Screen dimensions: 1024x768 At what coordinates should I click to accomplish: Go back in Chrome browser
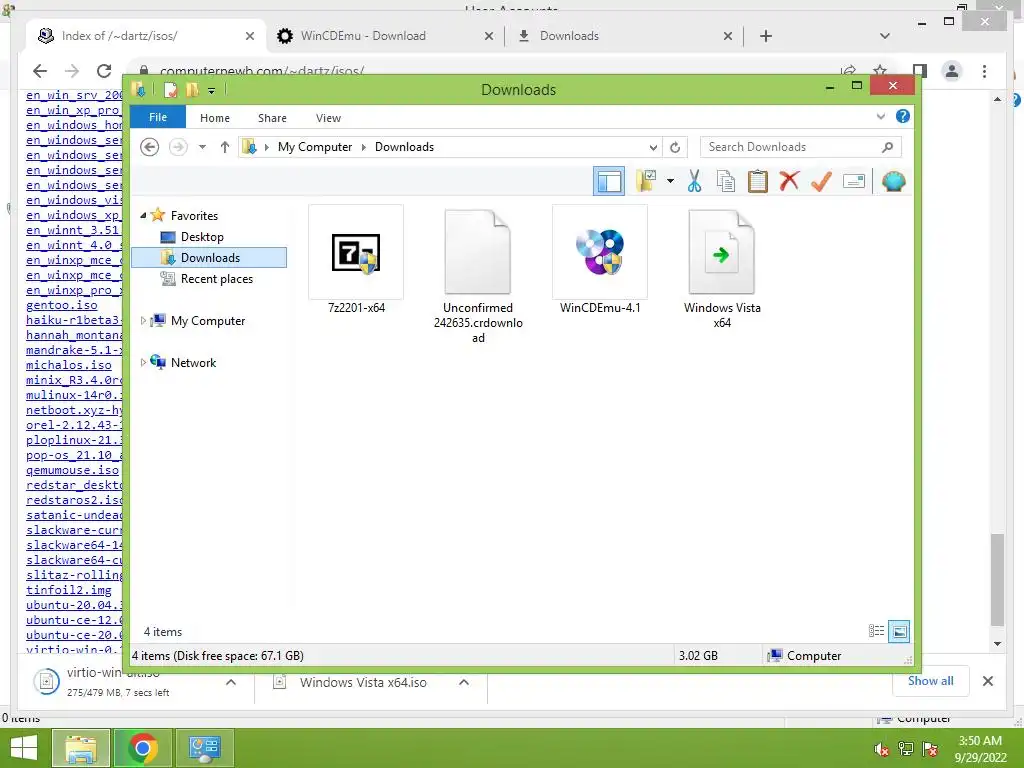click(40, 71)
